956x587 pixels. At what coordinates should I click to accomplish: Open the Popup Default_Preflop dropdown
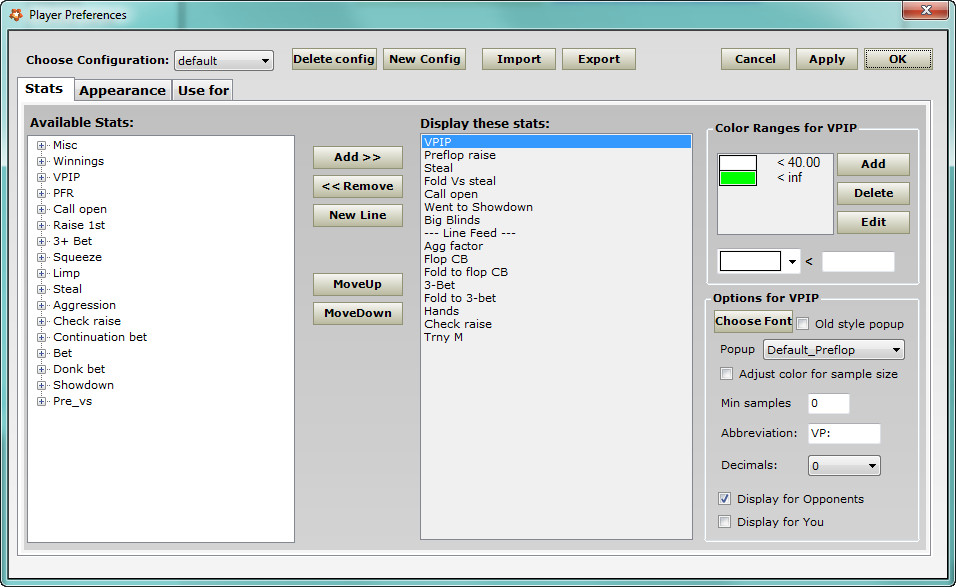(x=833, y=350)
